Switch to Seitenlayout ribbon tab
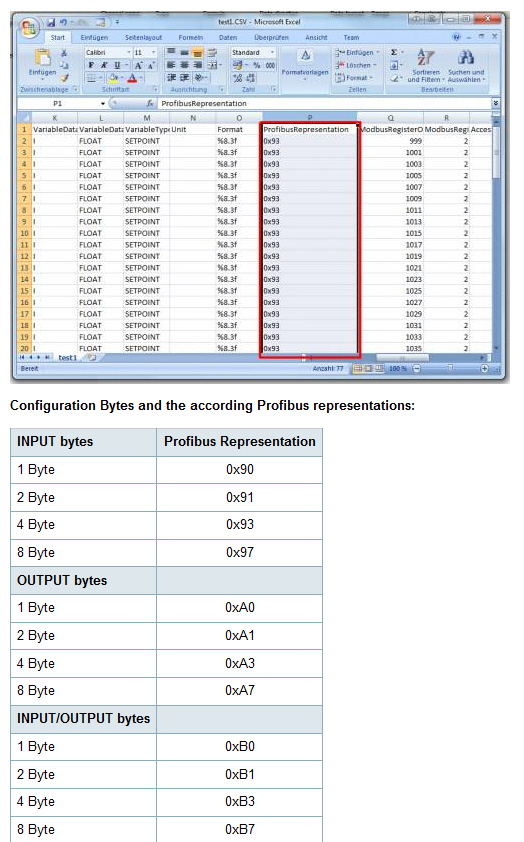The height and width of the screenshot is (842, 524). [x=143, y=38]
